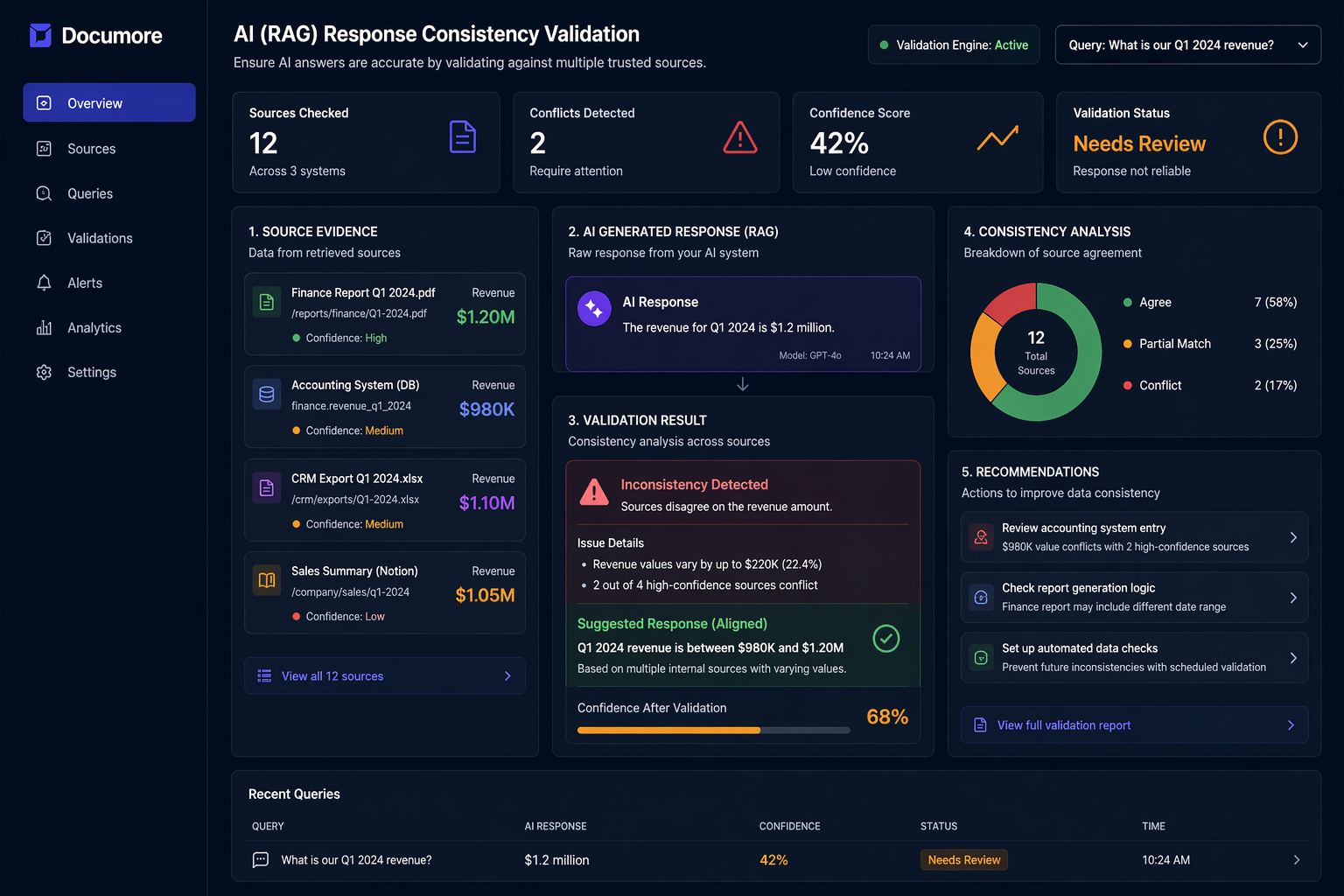The width and height of the screenshot is (1344, 896).
Task: Click the Validation Engine: Active status badge
Action: [x=954, y=45]
